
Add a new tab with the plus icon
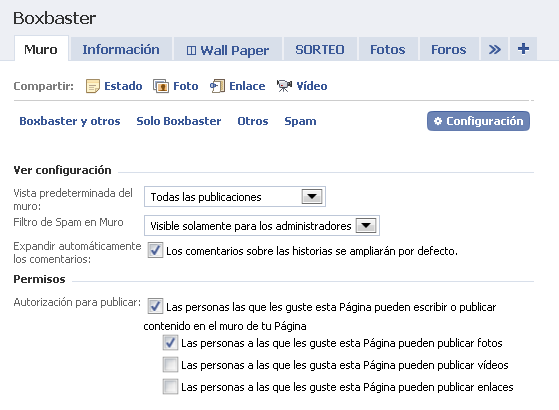click(523, 49)
